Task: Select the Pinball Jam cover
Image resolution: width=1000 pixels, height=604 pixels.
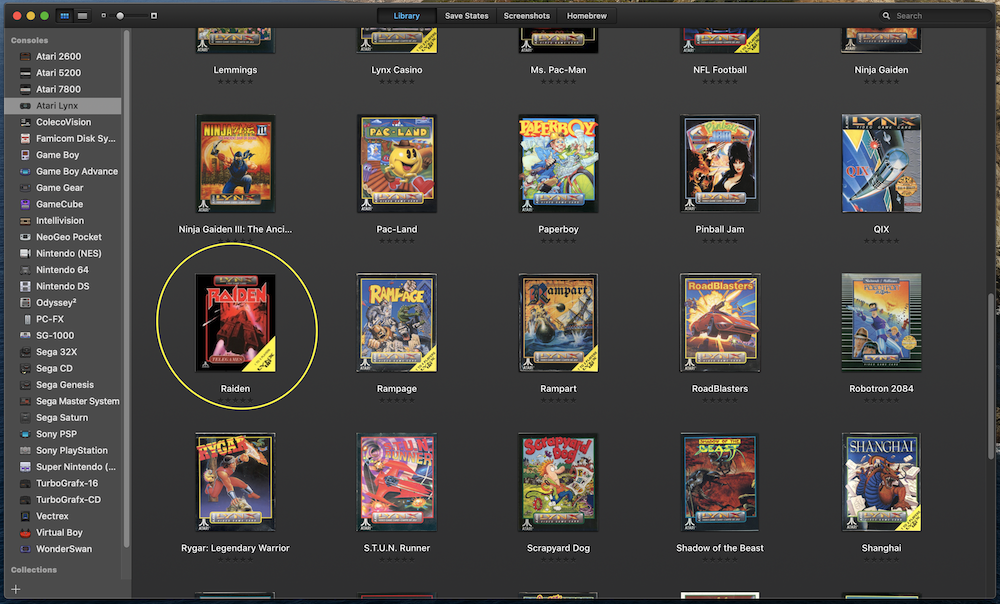Action: pyautogui.click(x=719, y=163)
